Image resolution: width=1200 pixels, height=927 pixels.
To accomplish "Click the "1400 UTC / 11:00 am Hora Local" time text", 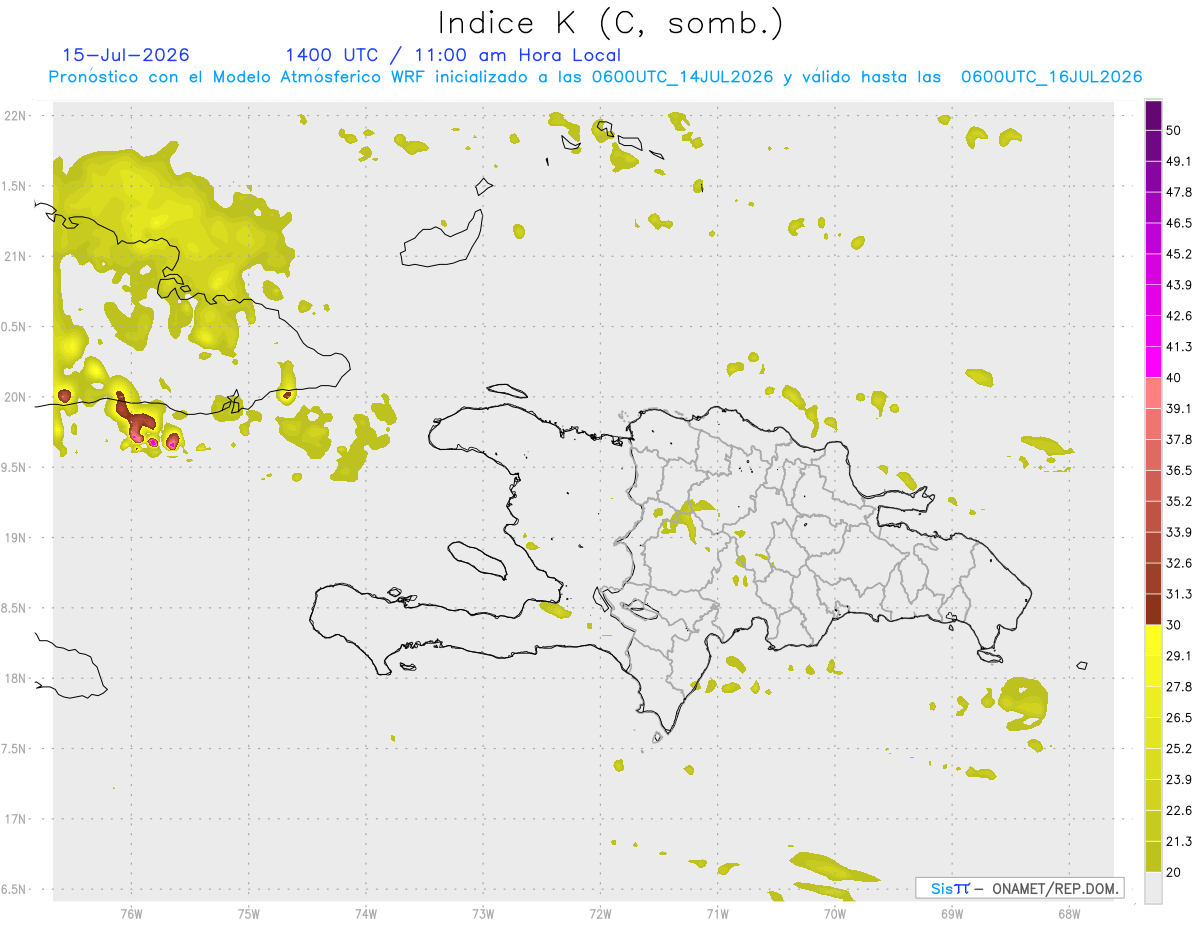I will [x=453, y=55].
